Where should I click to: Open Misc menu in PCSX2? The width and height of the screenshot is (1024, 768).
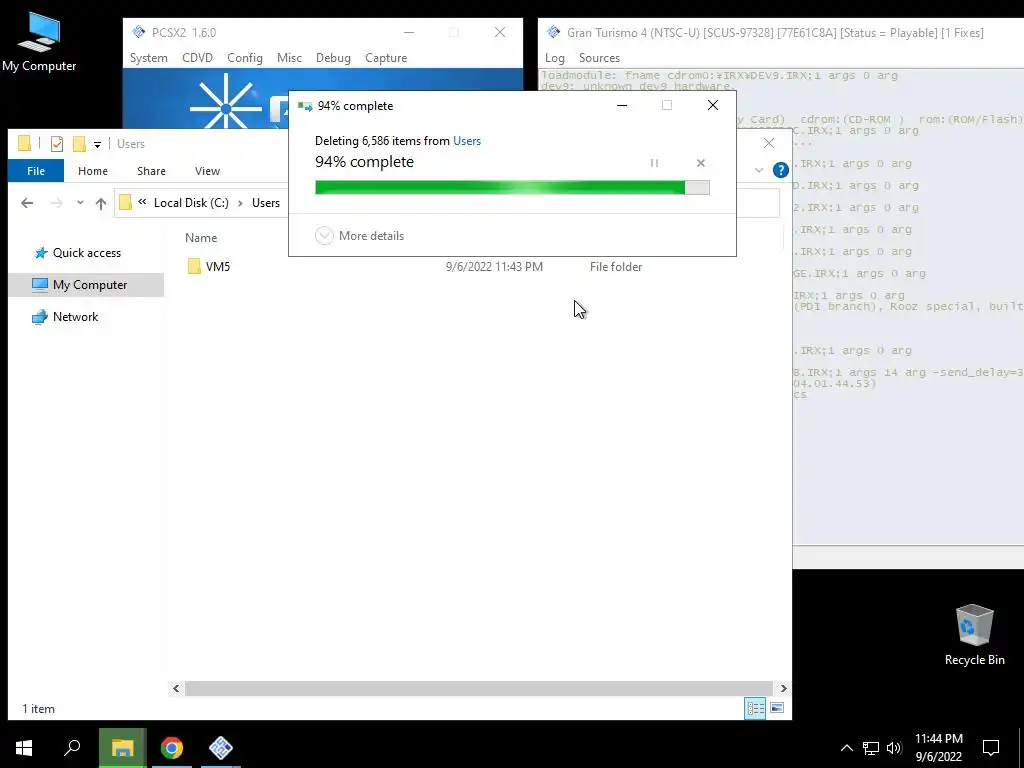[x=289, y=57]
